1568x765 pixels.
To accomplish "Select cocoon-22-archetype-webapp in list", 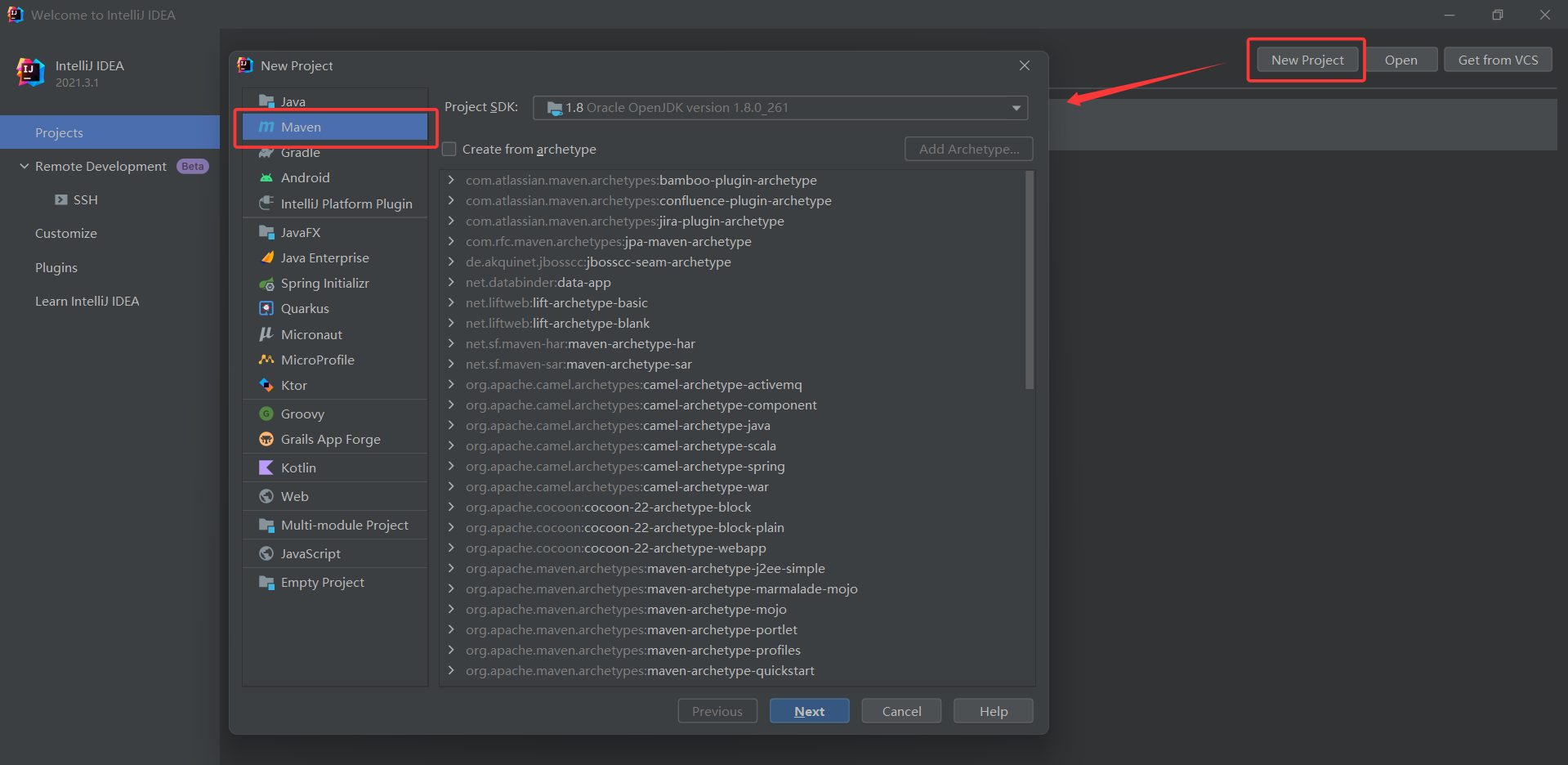I will pyautogui.click(x=616, y=548).
